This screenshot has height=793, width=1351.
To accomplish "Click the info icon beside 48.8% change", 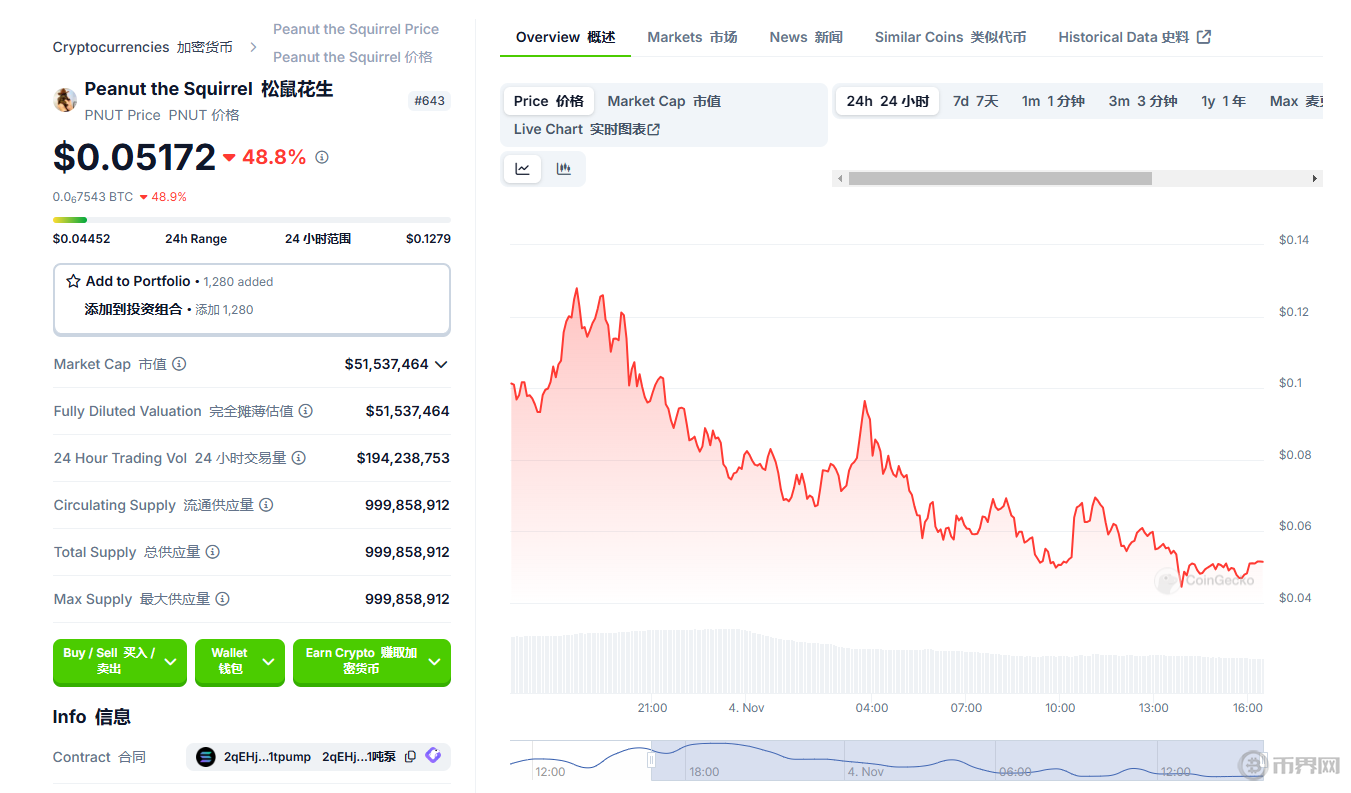I will [x=322, y=157].
